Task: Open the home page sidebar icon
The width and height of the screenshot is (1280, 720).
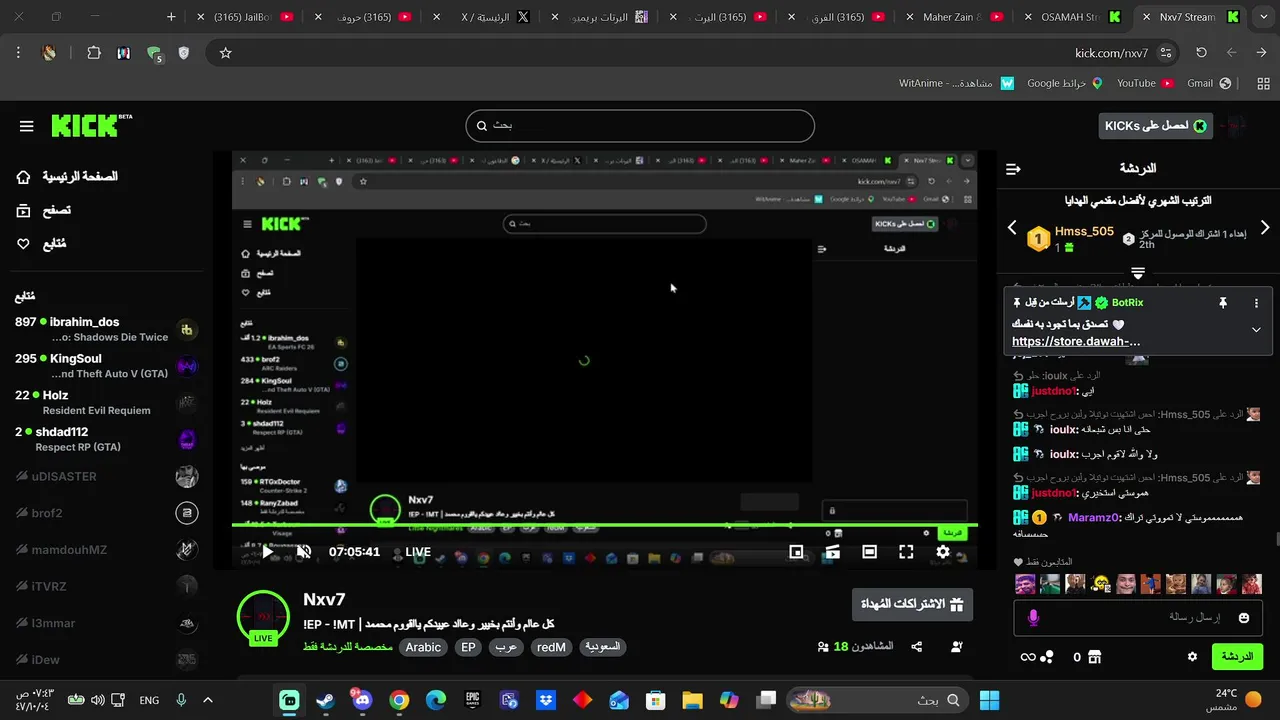Action: click(23, 177)
